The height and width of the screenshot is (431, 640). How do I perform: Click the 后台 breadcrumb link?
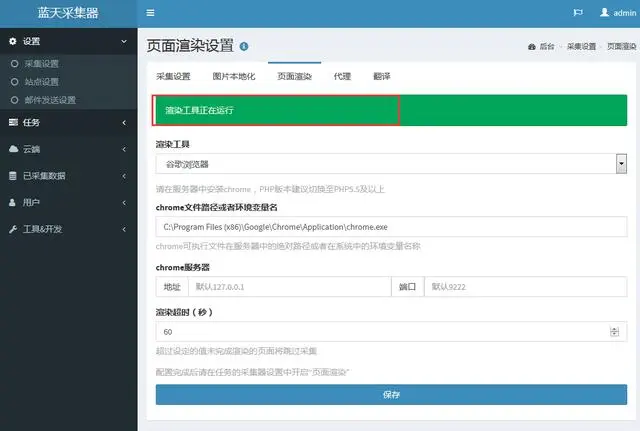coord(547,47)
